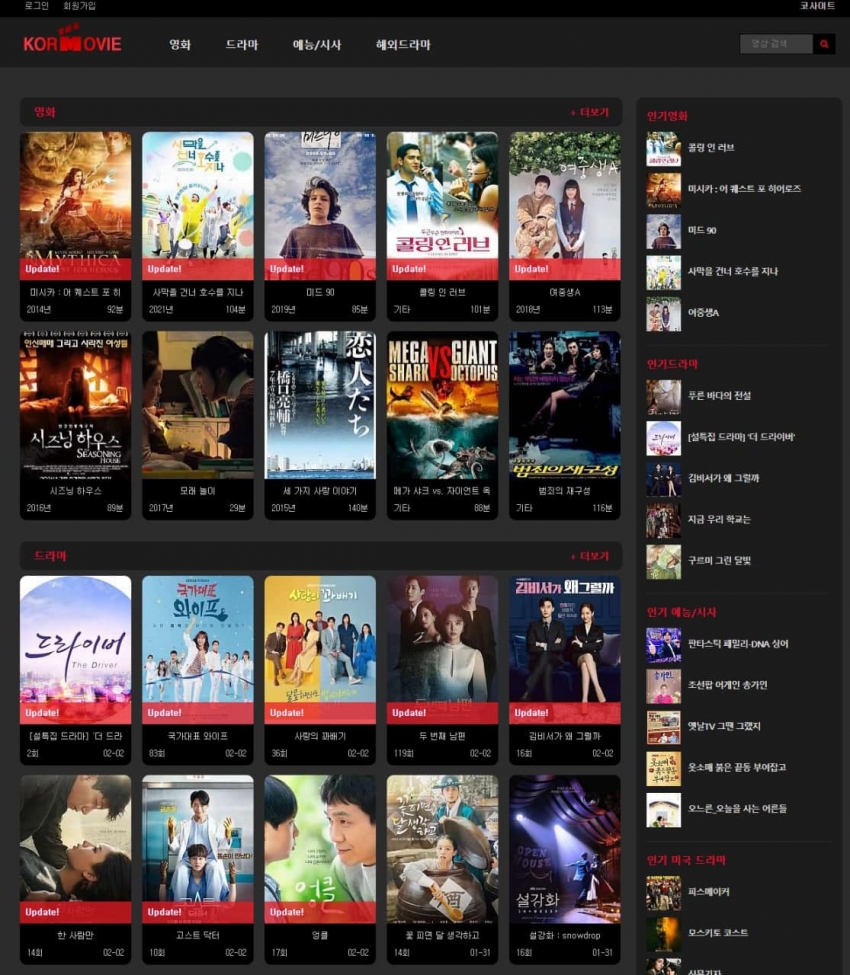This screenshot has height=975, width=850.
Task: Open 푸른 바다의 전설 title in 인기드라마 list
Action: (x=719, y=396)
